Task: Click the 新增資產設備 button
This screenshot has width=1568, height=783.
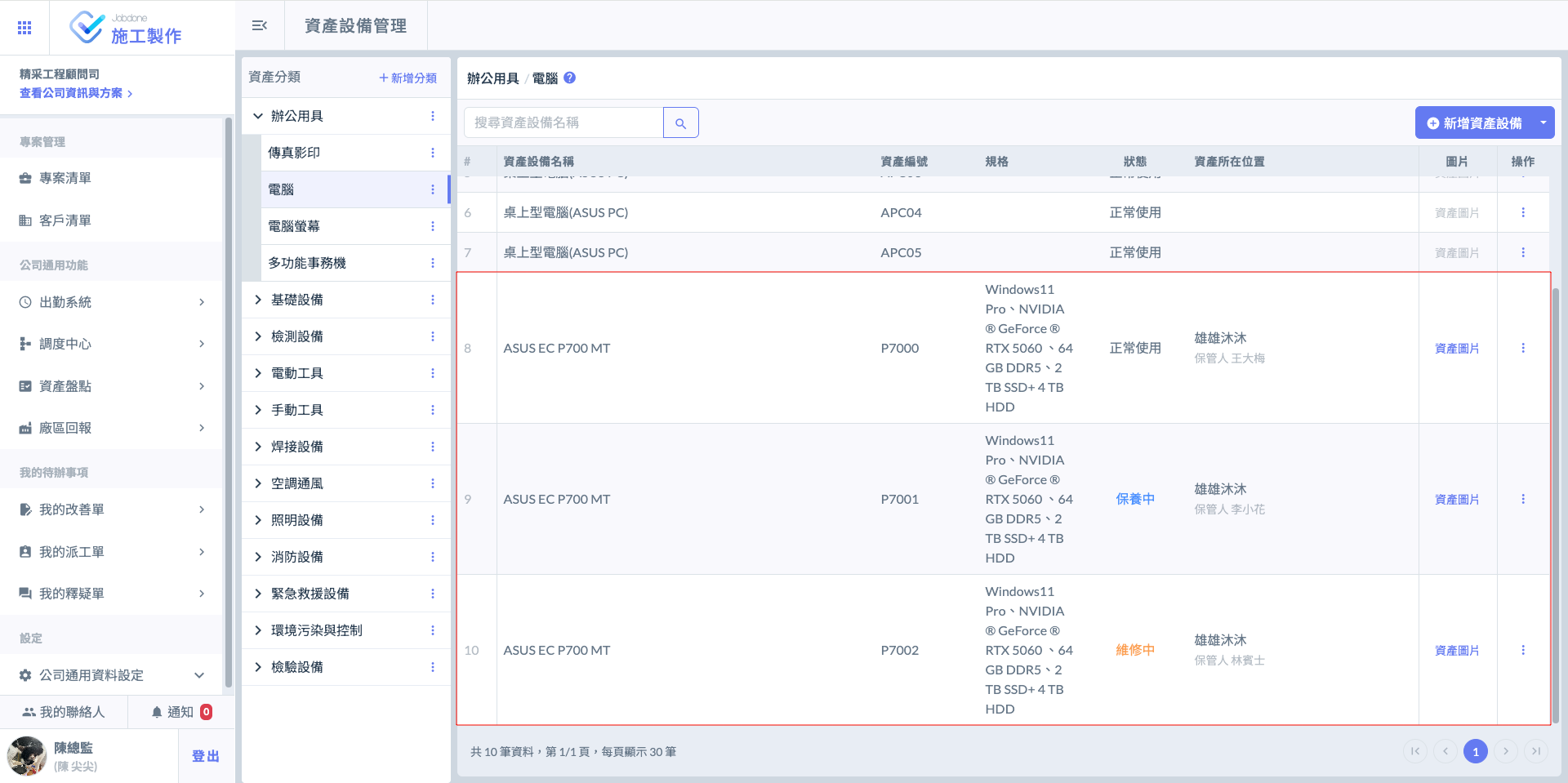Action: [1474, 122]
